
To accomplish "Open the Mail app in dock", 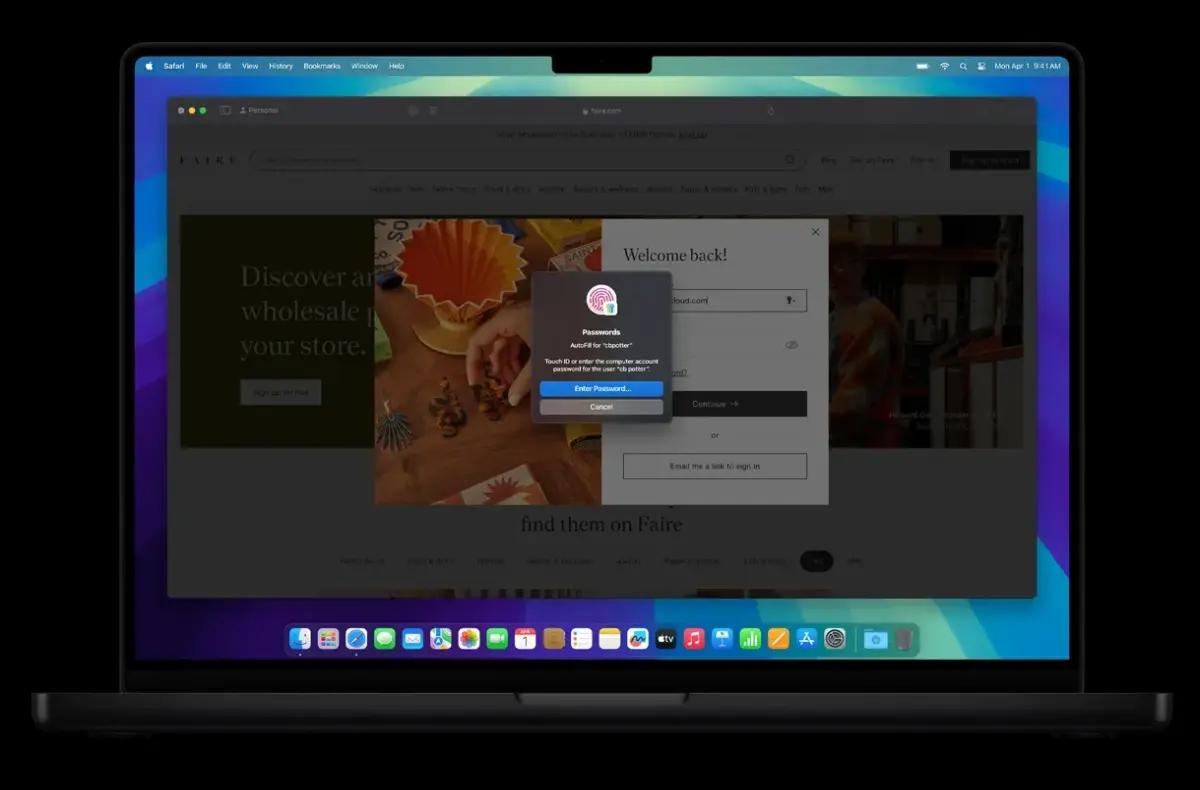I will point(413,639).
